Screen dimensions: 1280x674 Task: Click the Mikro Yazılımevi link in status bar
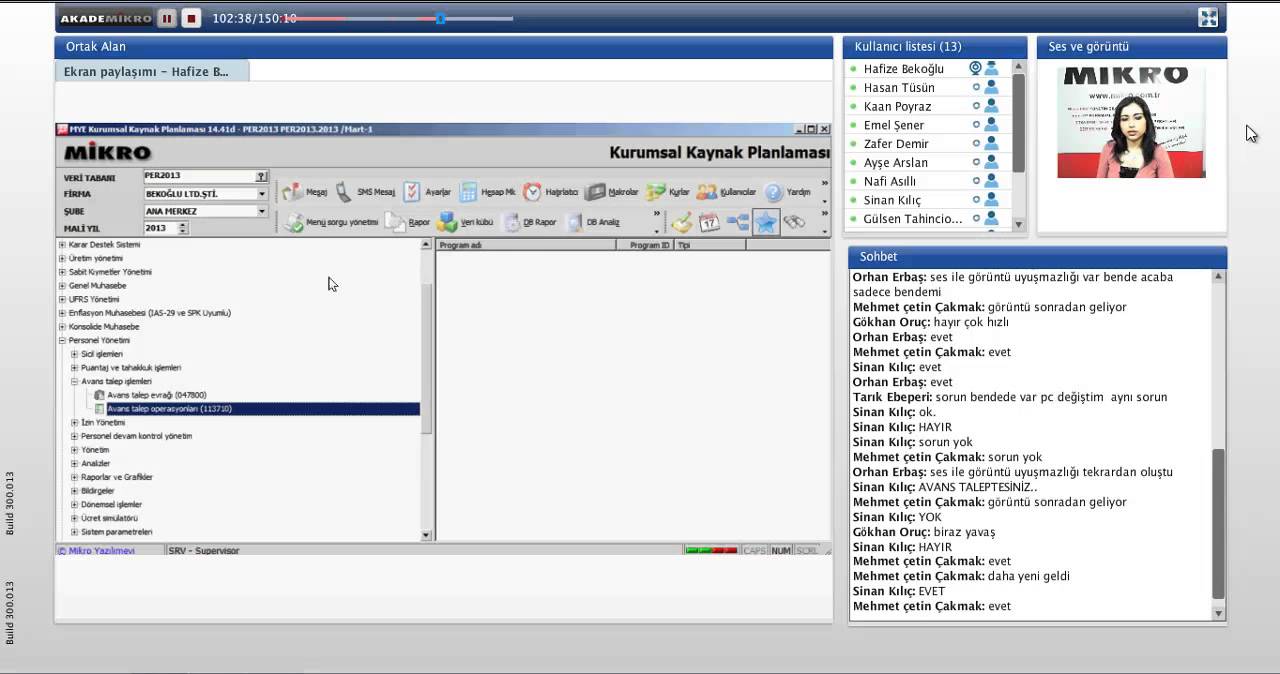[x=96, y=550]
